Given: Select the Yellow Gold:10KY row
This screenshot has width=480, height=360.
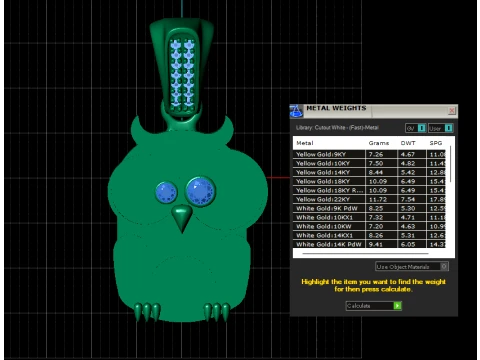Looking at the screenshot, I should click(369, 163).
